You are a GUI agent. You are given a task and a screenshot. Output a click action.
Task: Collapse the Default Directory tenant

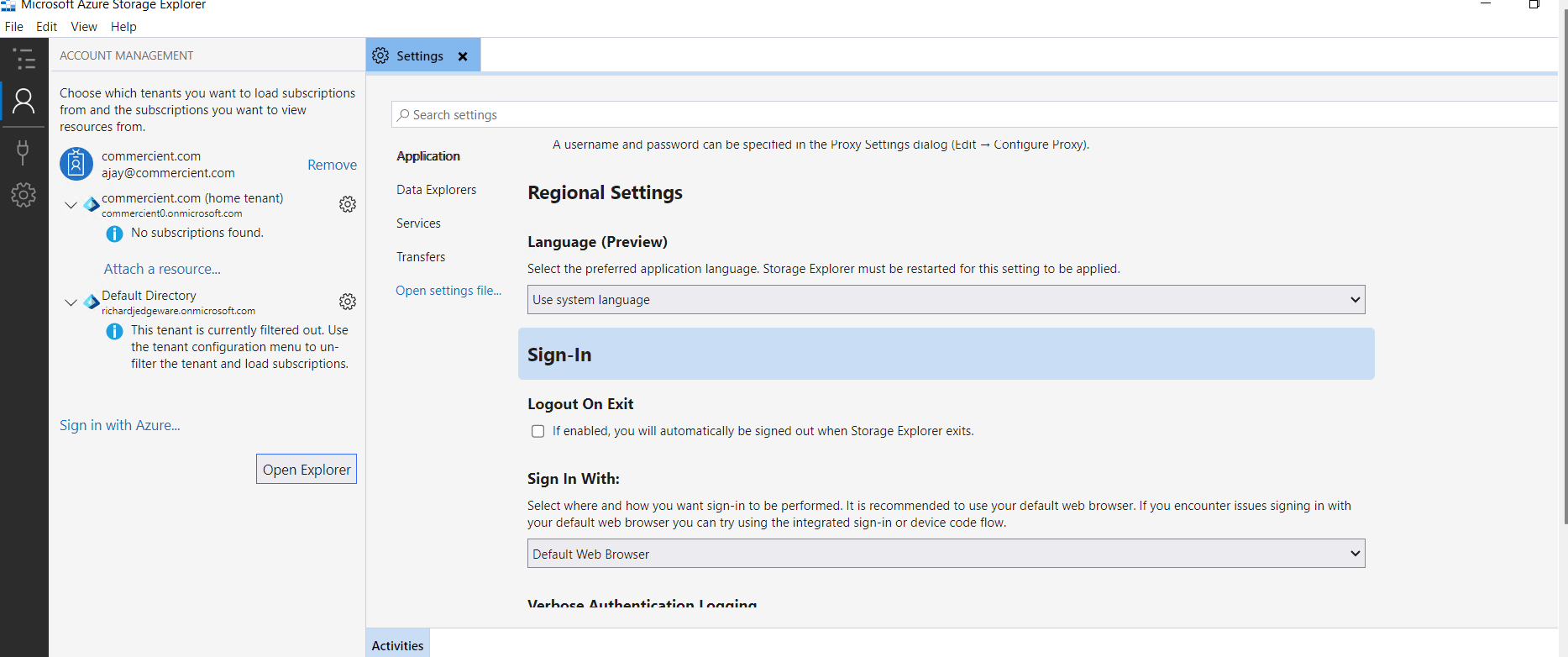[x=71, y=302]
